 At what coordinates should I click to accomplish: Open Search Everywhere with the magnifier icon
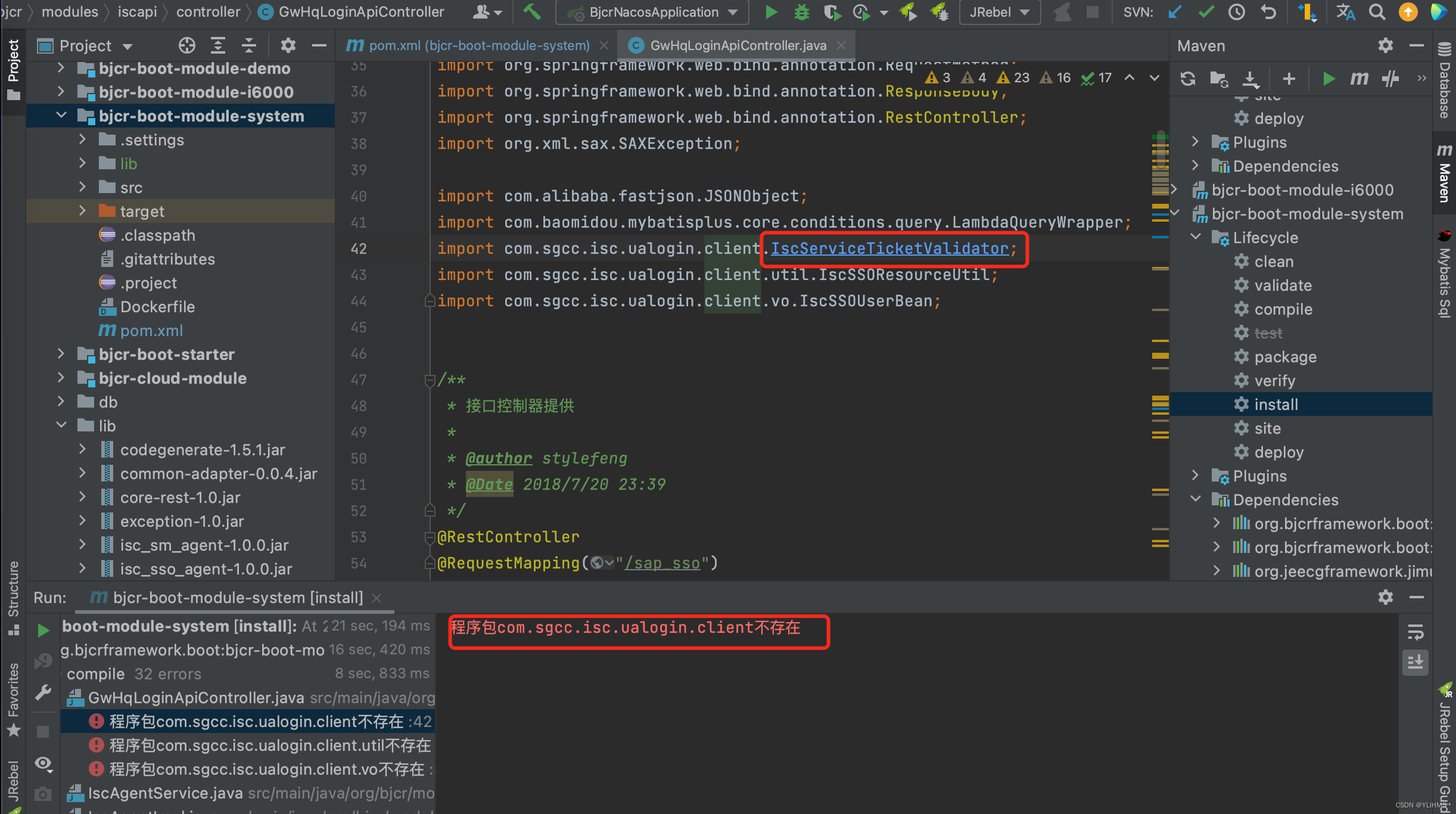point(1377,12)
